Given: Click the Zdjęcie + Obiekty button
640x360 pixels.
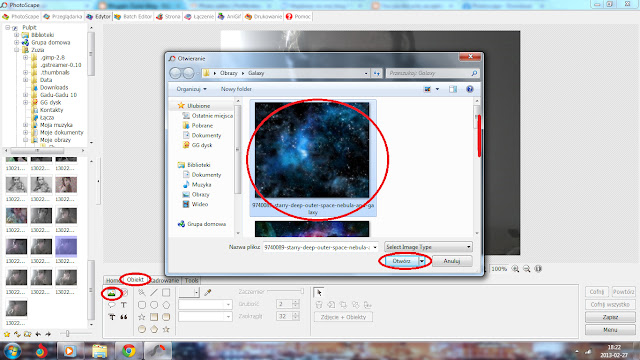Looking at the screenshot, I should (x=343, y=317).
